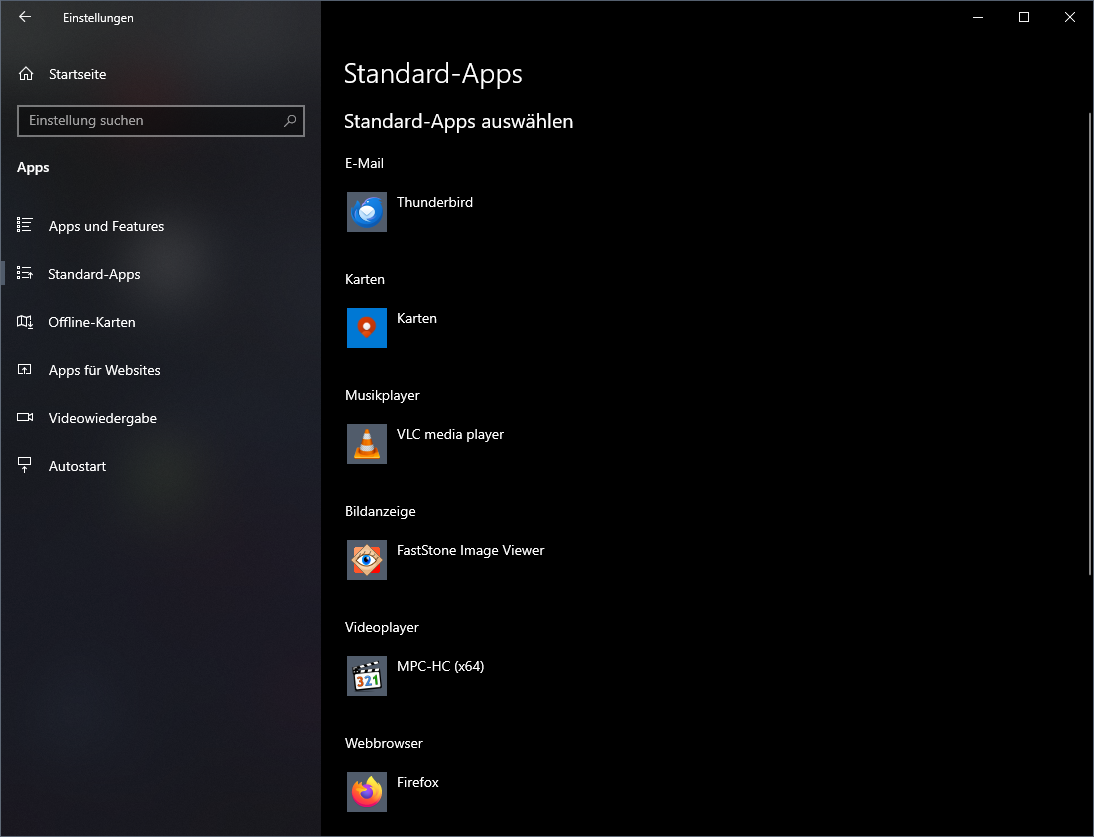Click the Autostart sidebar icon
The image size is (1094, 837).
25,465
